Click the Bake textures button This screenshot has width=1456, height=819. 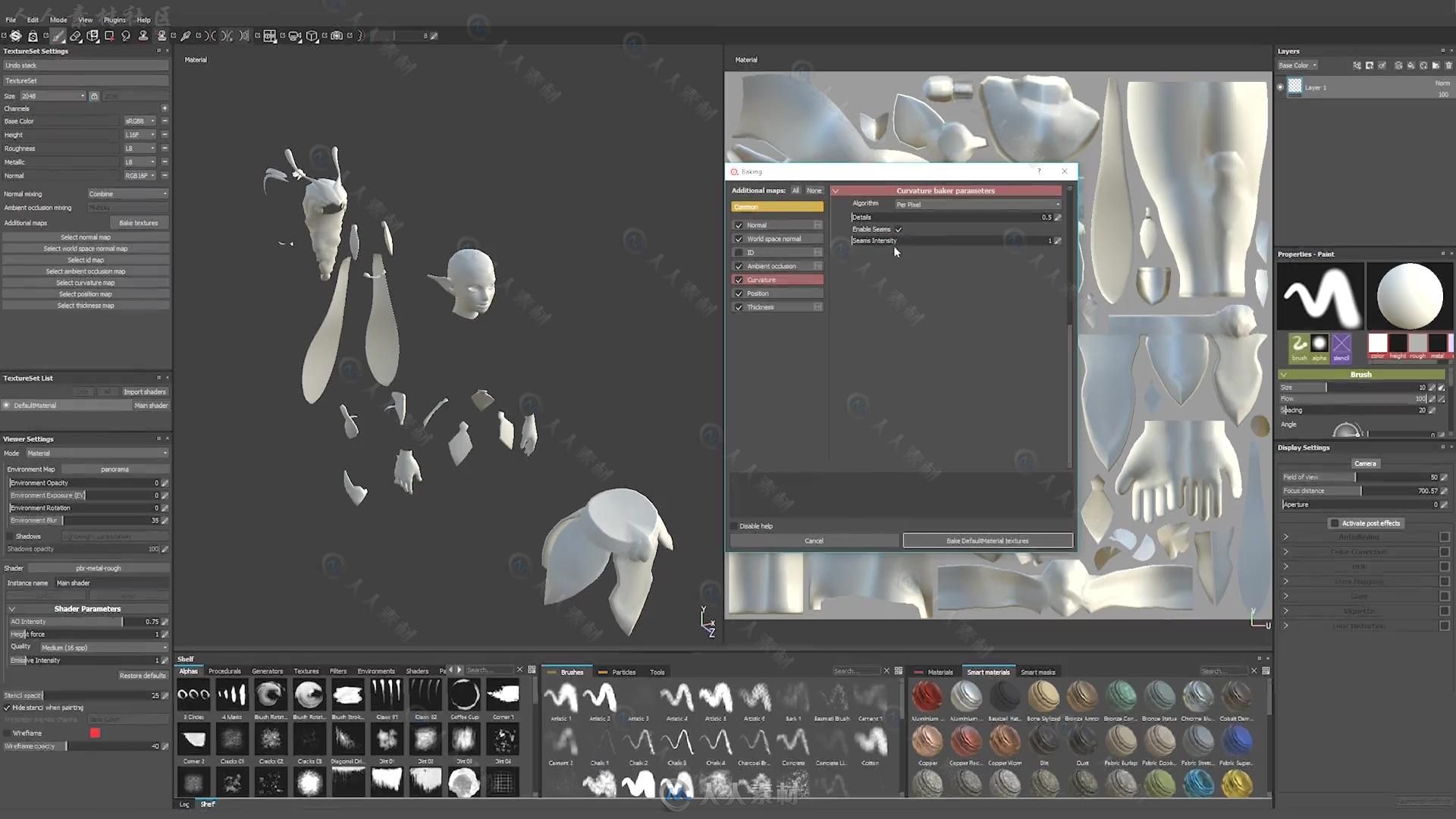coord(139,223)
